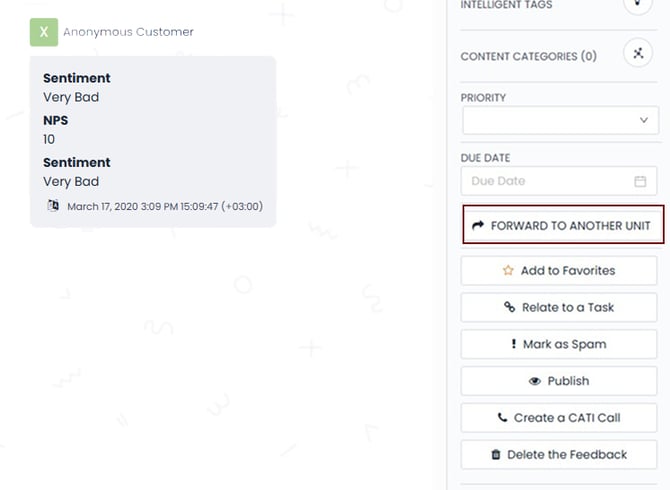This screenshot has width=670, height=490.
Task: Click into the Due Date field
Action: 559,181
